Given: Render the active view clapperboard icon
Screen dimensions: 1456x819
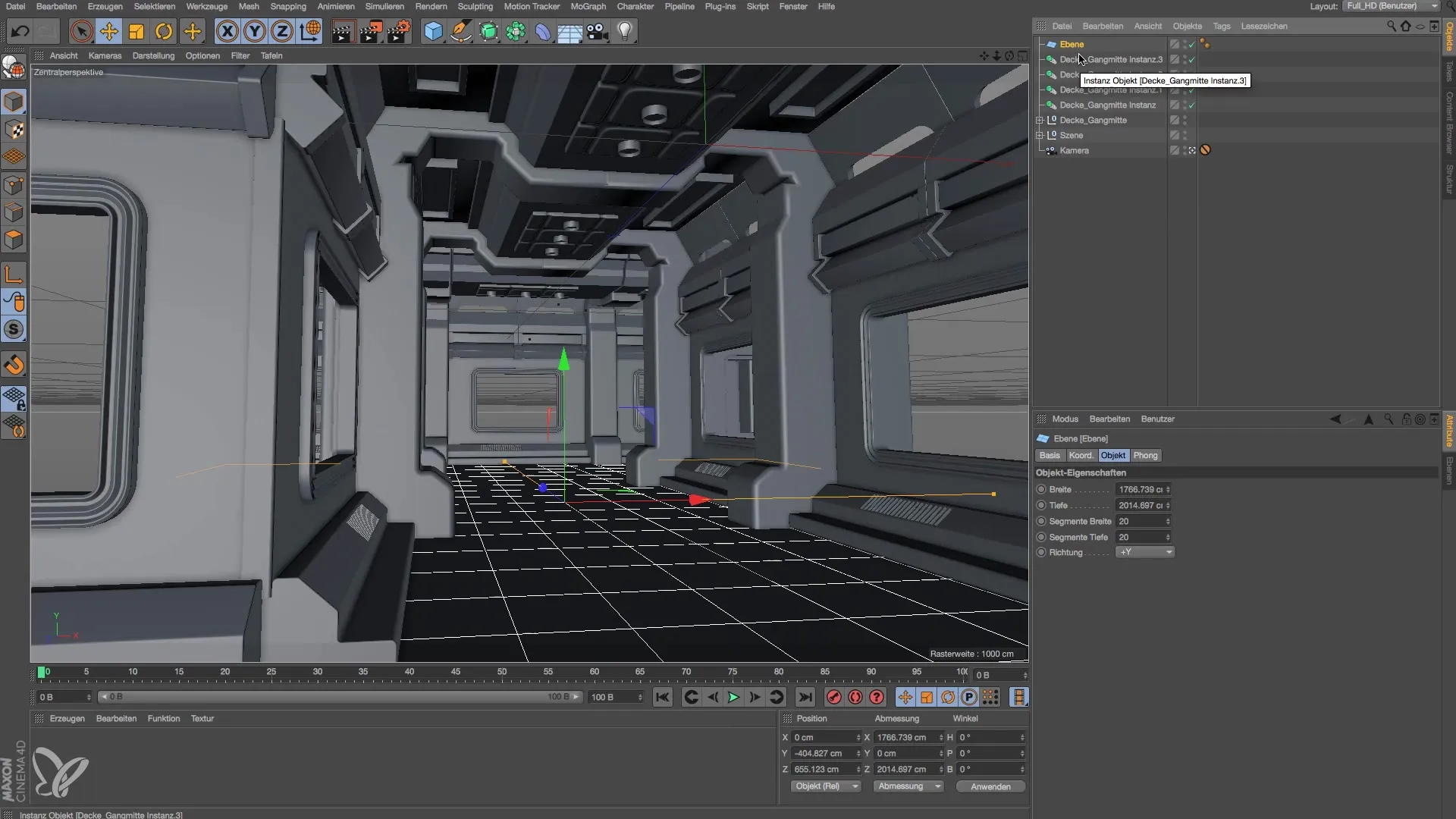Looking at the screenshot, I should tap(343, 32).
